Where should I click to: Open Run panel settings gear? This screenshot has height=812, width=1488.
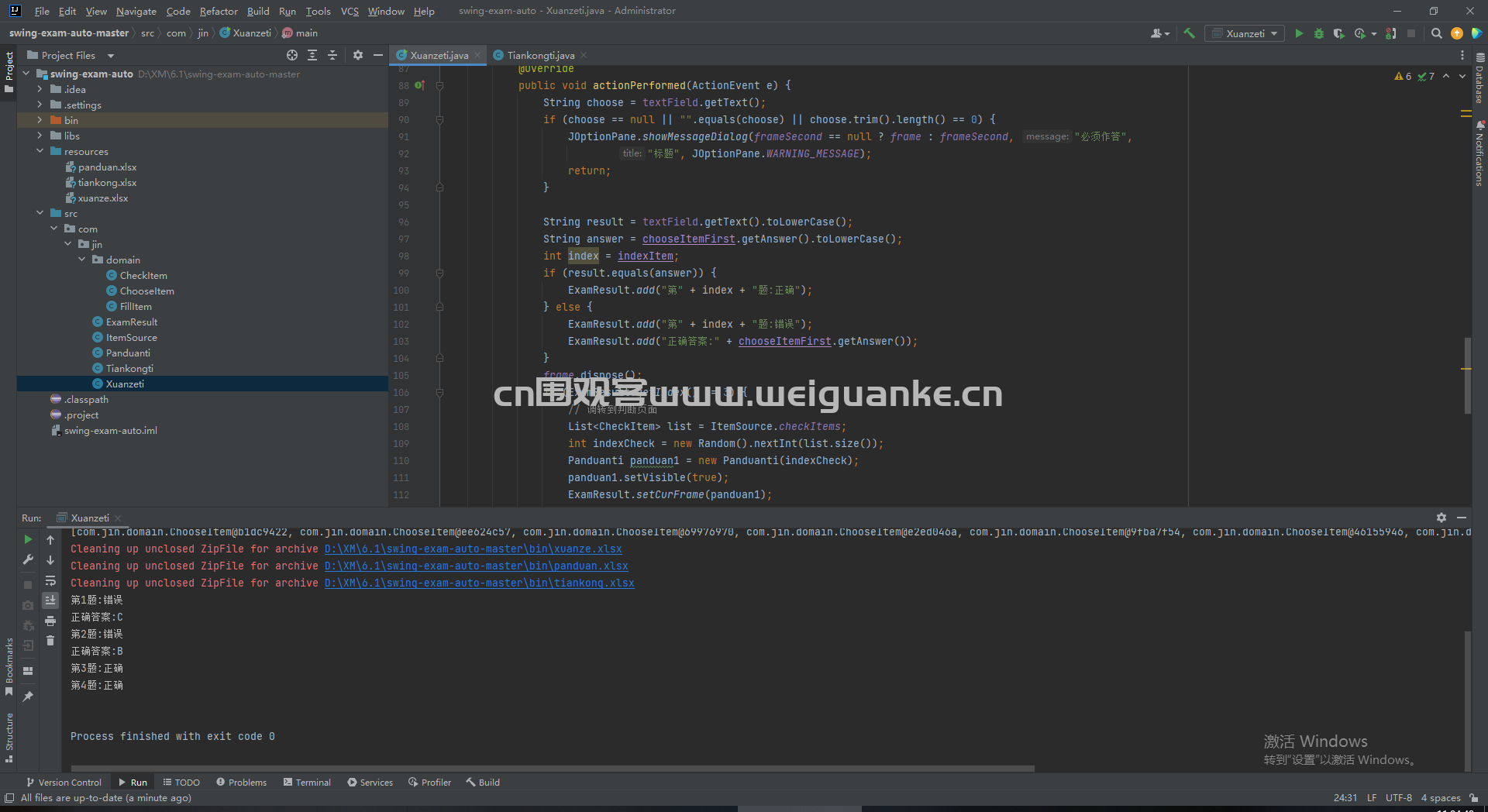click(1441, 518)
